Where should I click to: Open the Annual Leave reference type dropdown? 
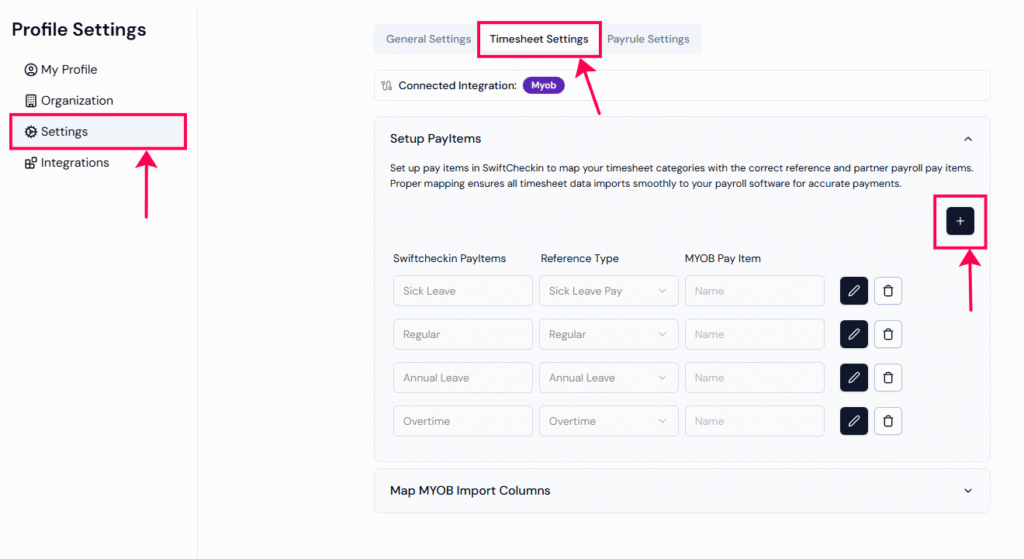pos(608,377)
